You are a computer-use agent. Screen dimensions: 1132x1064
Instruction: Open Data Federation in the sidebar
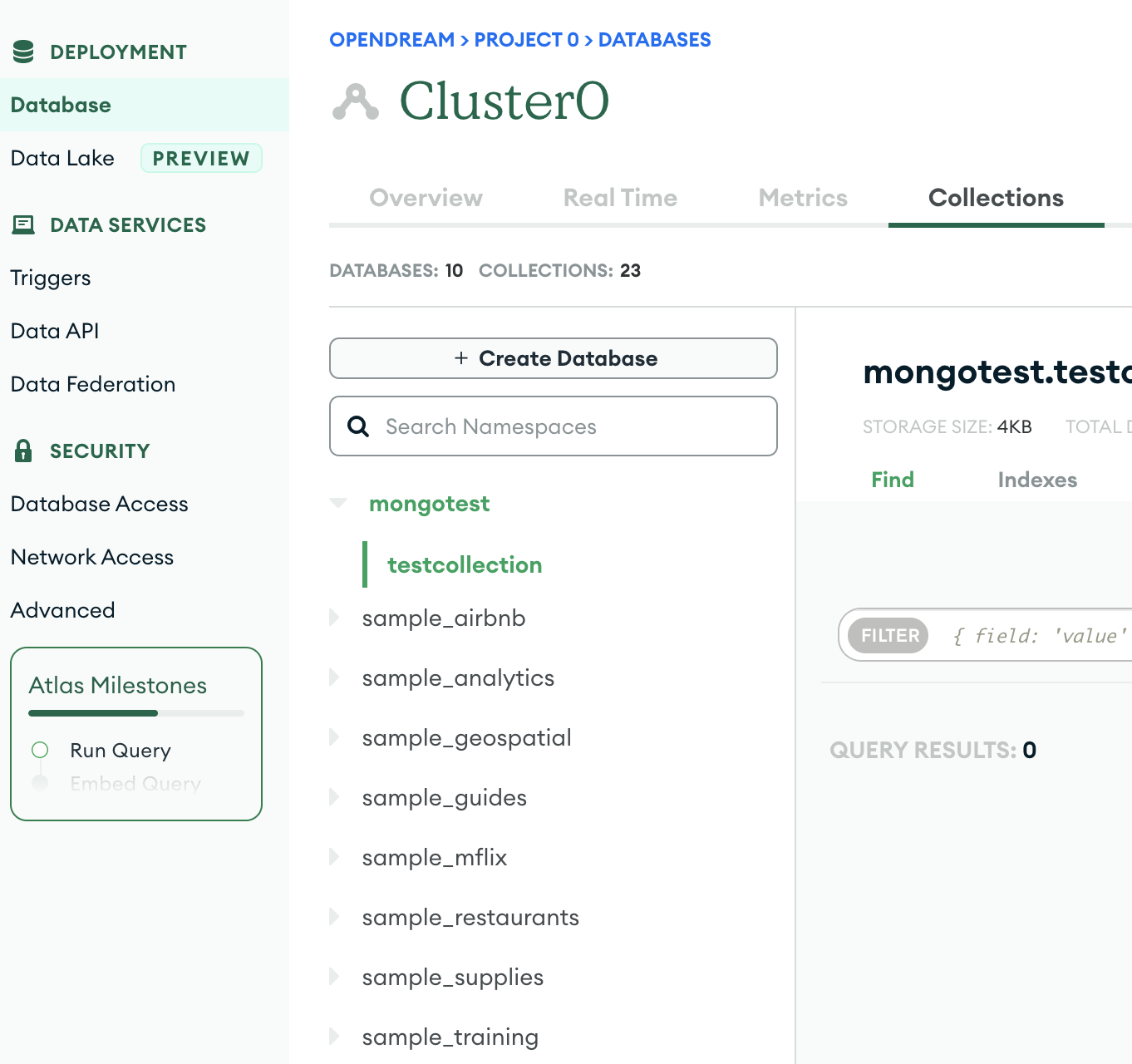[93, 384]
